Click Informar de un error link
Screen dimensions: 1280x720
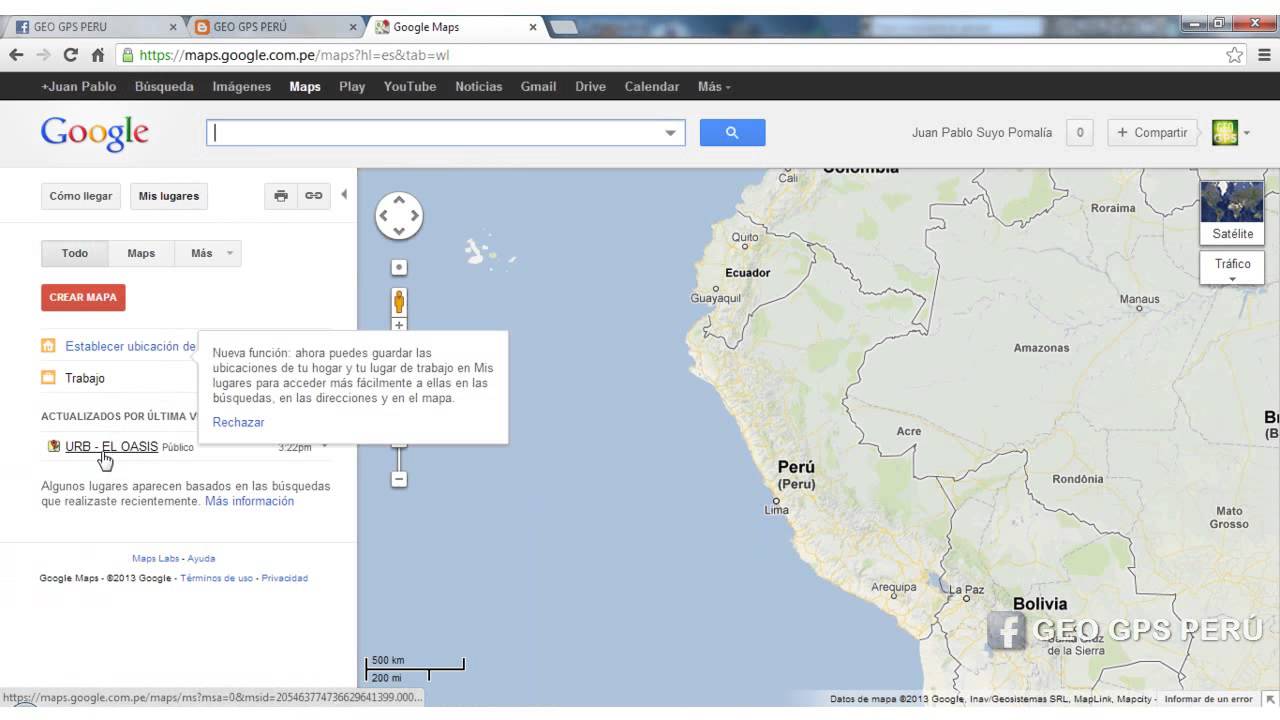tap(1208, 699)
